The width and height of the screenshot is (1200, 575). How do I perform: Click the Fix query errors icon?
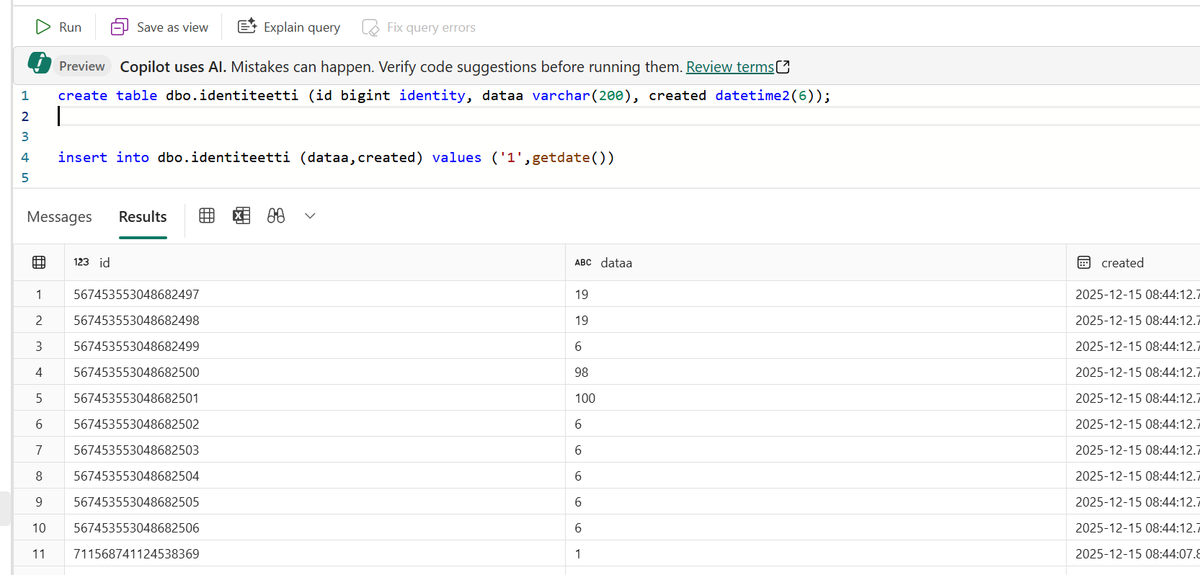tap(370, 27)
